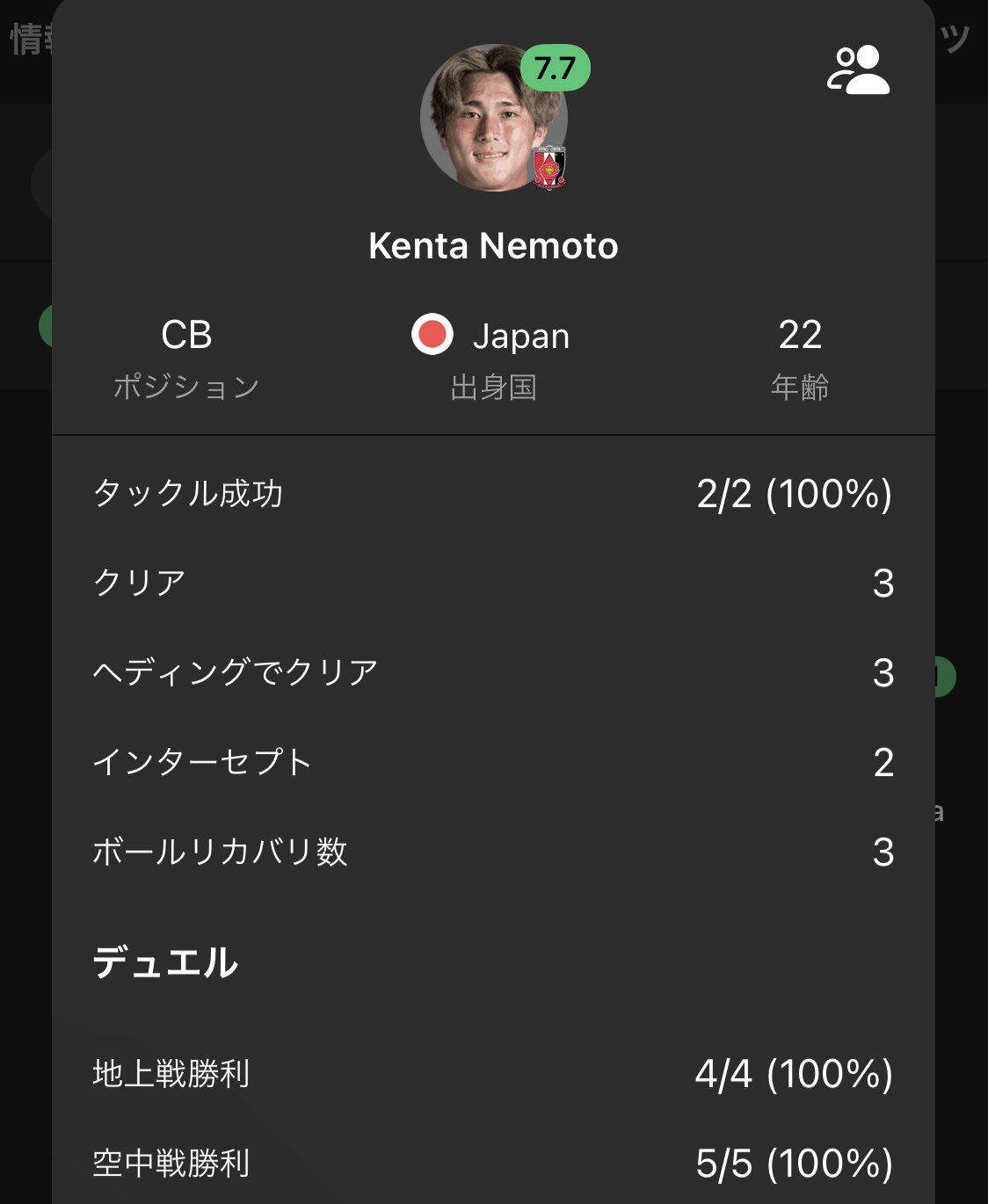988x1204 pixels.
Task: Select the 地上戦勝利 stat row
Action: coord(493,1074)
